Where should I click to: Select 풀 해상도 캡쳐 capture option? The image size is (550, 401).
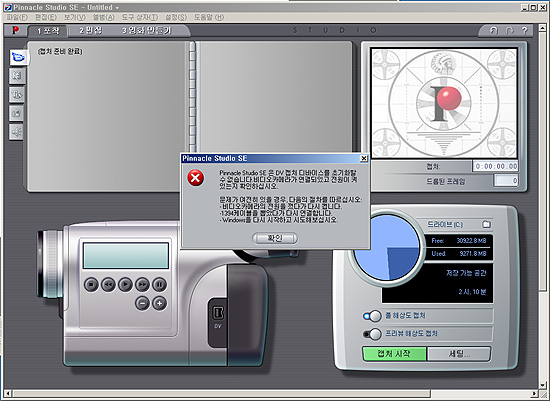tap(373, 316)
